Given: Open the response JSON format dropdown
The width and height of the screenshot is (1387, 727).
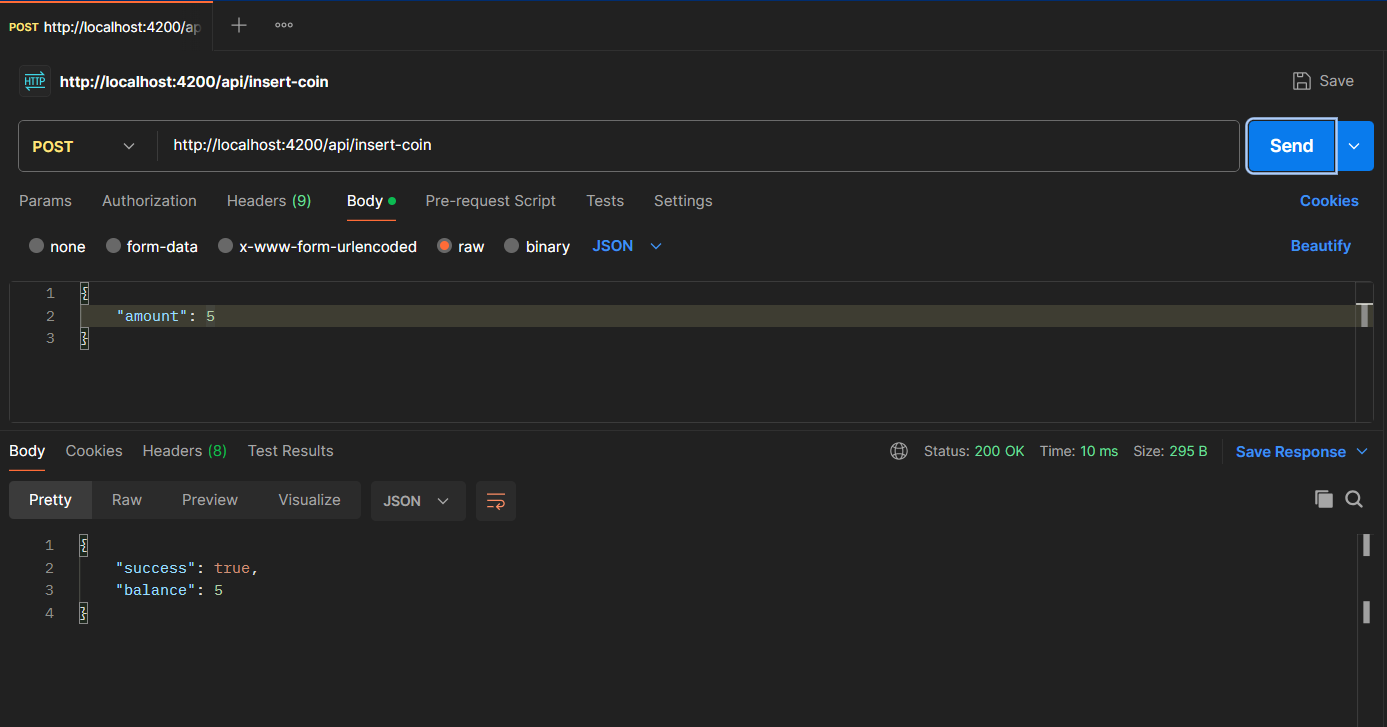Looking at the screenshot, I should (417, 501).
